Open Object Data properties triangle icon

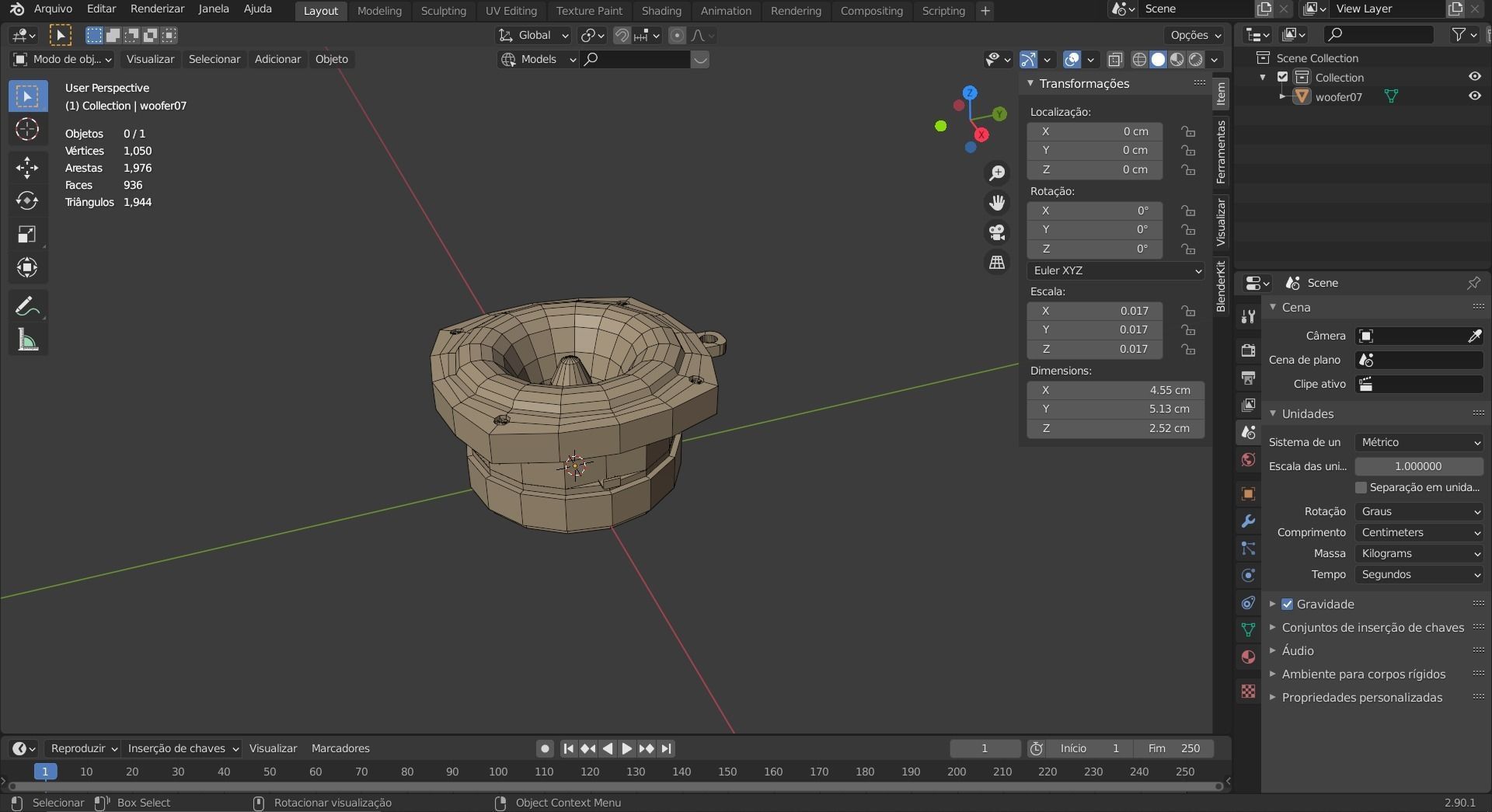pyautogui.click(x=1248, y=629)
